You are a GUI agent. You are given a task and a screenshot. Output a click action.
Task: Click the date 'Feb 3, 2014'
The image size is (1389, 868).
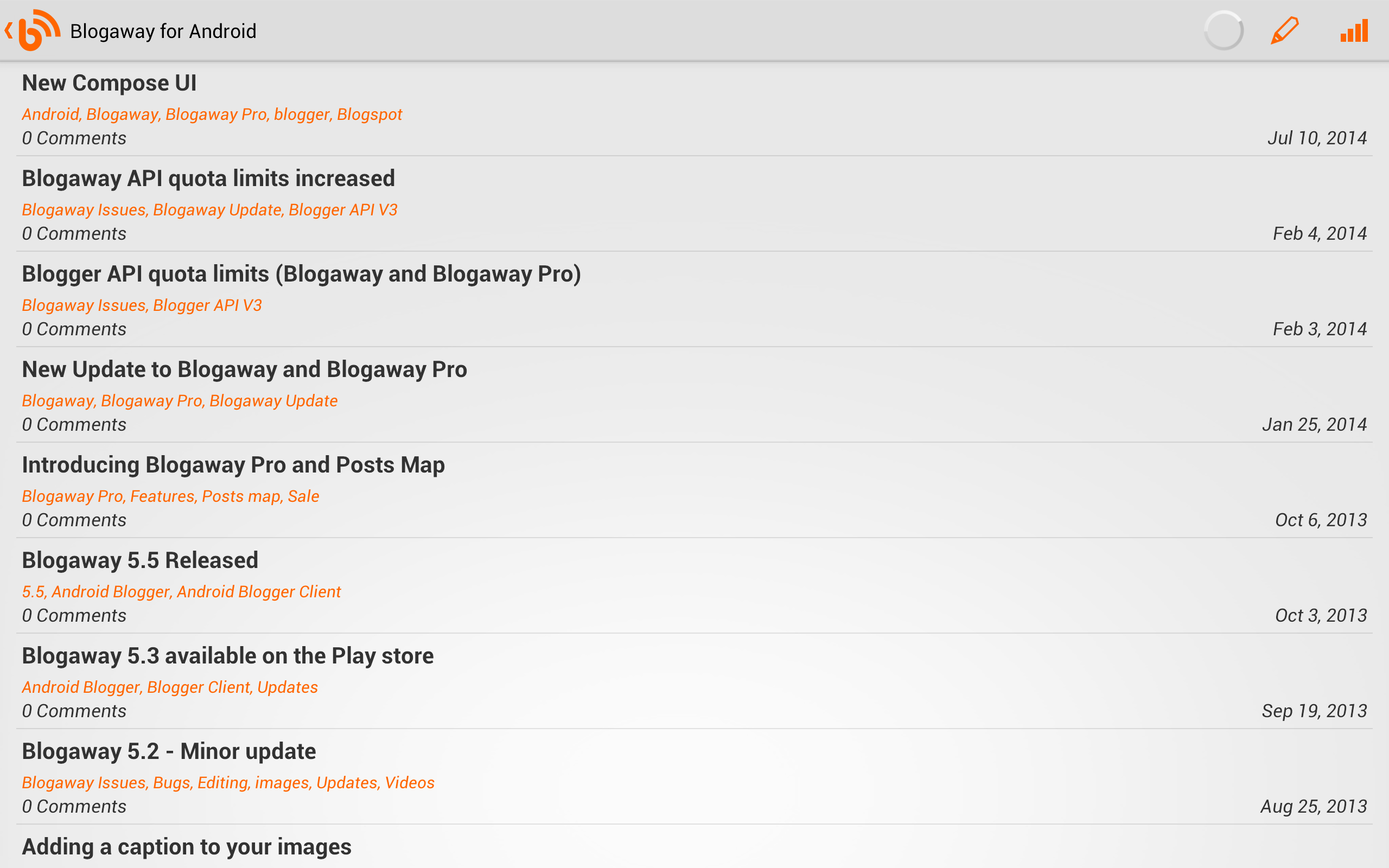tap(1320, 328)
